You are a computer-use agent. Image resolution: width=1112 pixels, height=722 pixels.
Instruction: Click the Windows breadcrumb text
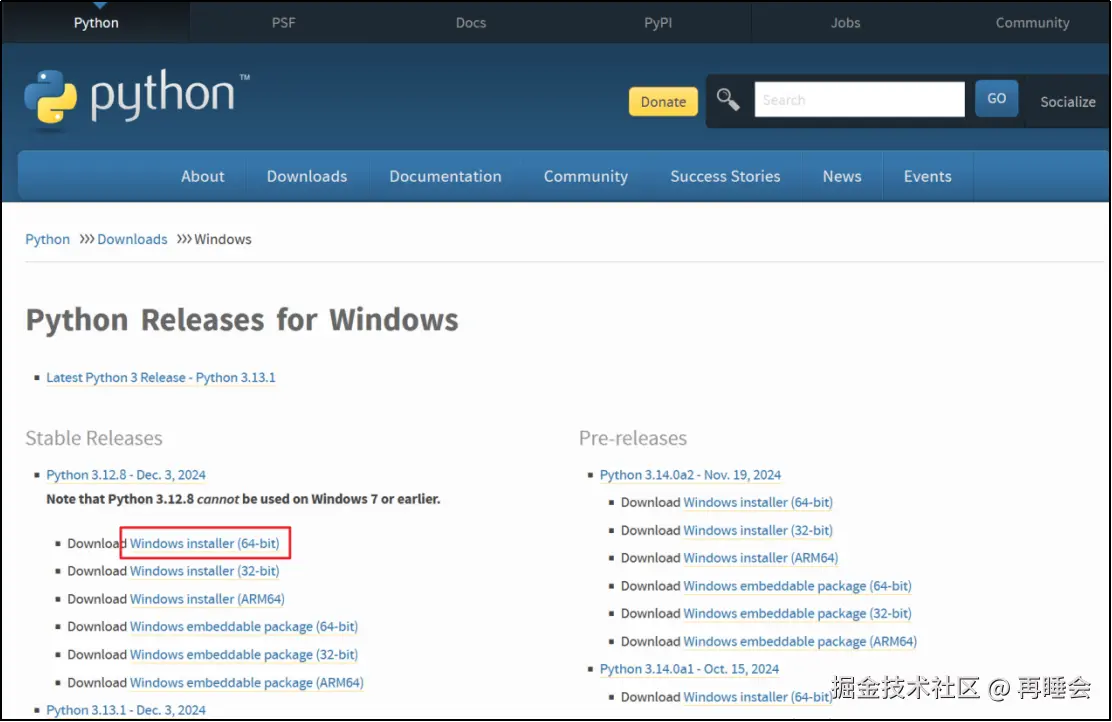[x=223, y=239]
